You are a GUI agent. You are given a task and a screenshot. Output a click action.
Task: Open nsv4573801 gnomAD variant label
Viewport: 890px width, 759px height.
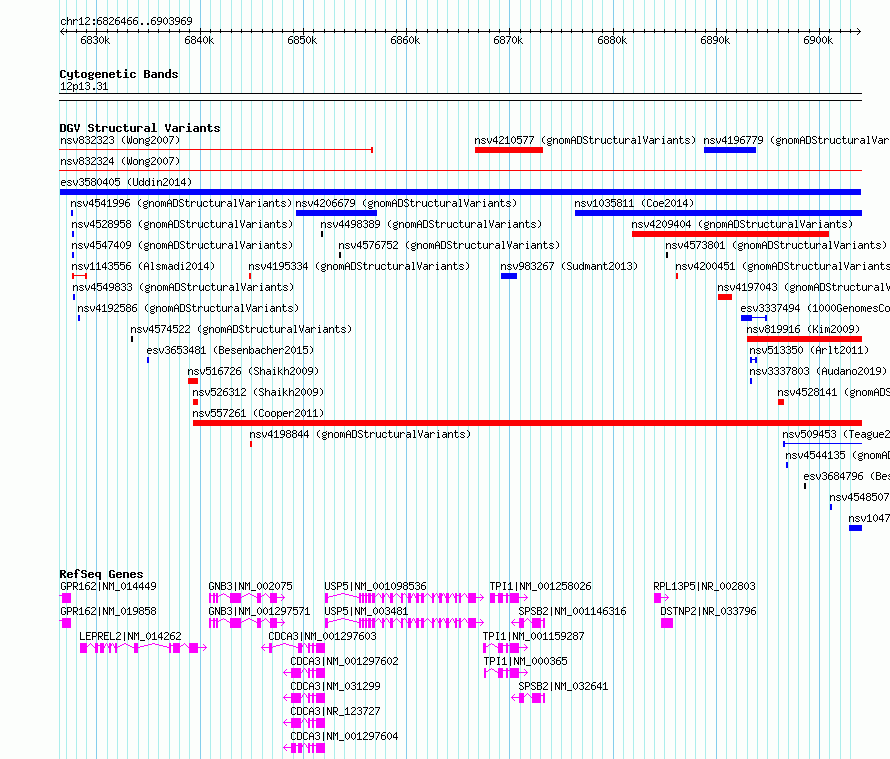point(776,245)
